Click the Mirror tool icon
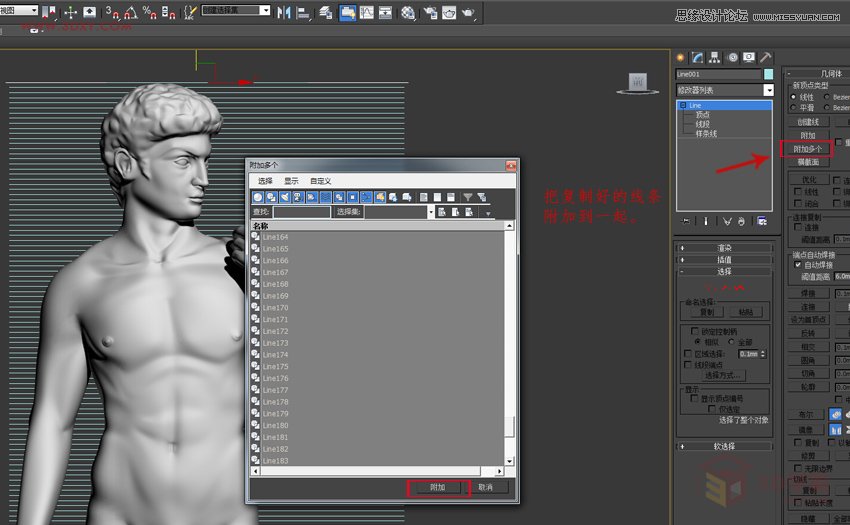Image resolution: width=850 pixels, height=525 pixels. (x=284, y=12)
